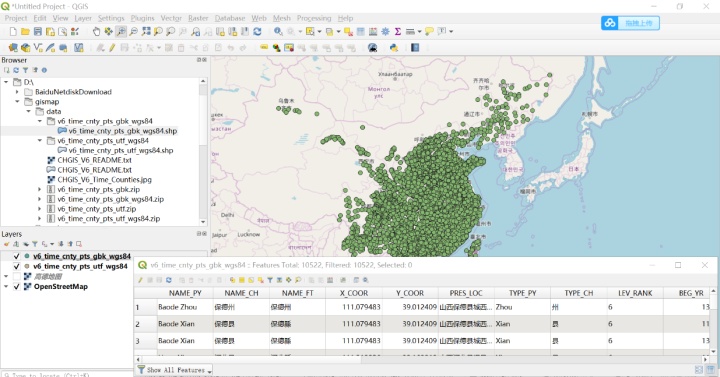Open the Vector menu

click(171, 18)
